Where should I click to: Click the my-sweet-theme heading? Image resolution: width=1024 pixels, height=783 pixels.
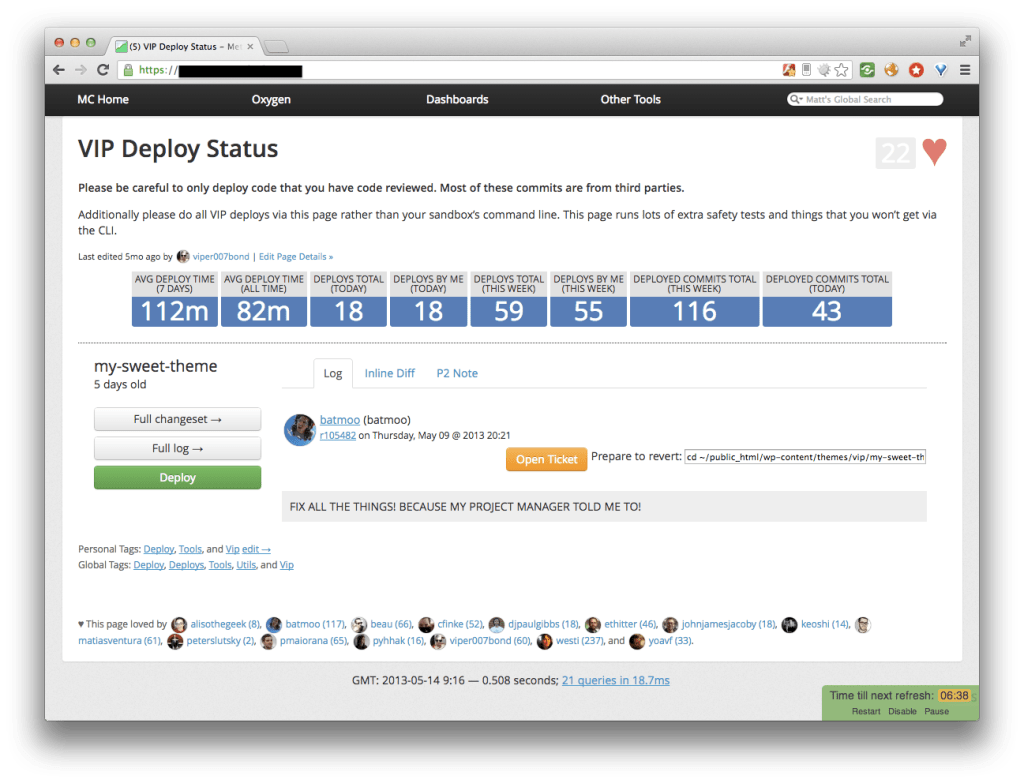pos(155,366)
